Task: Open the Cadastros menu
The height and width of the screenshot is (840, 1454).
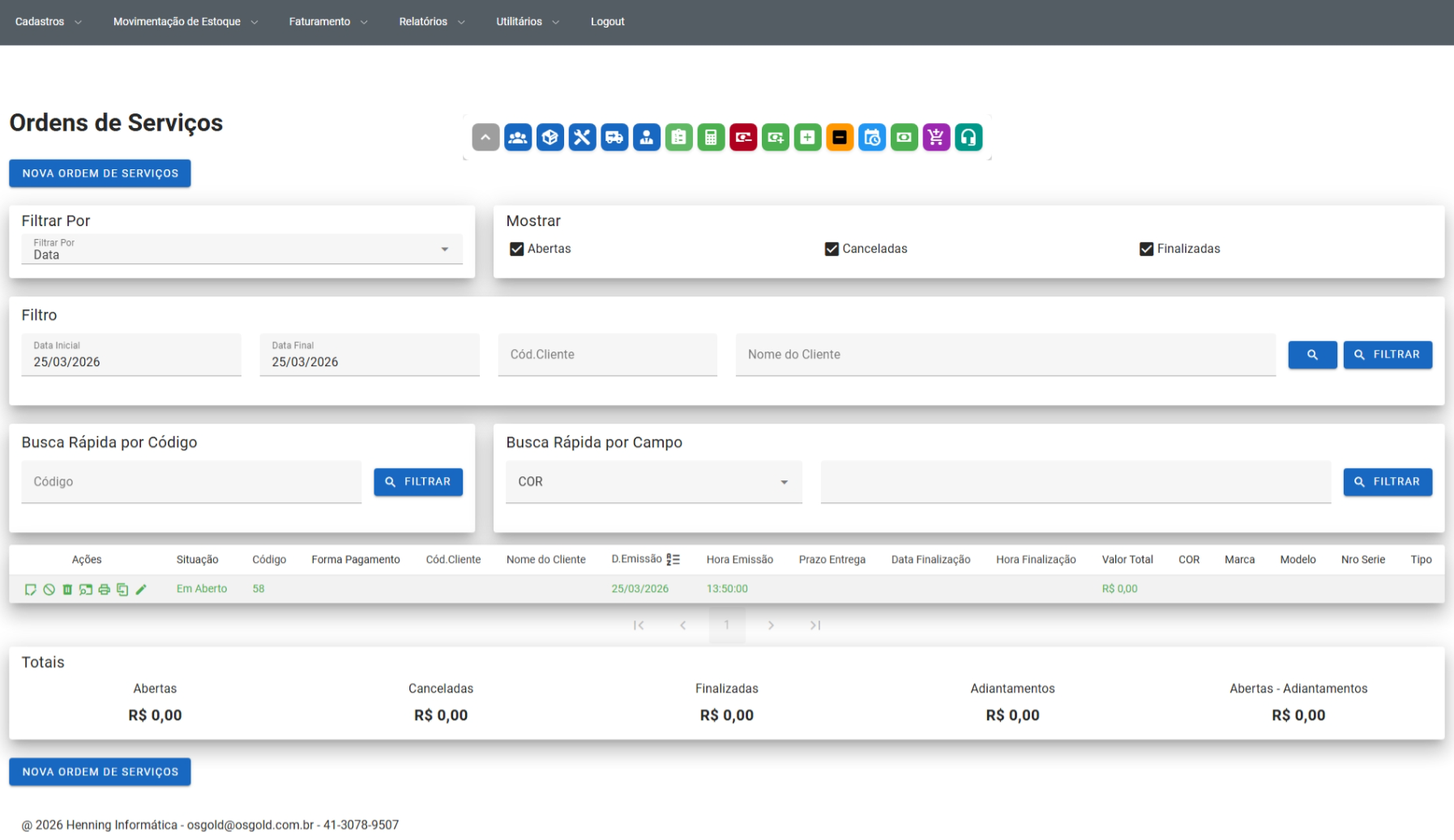Action: click(48, 22)
